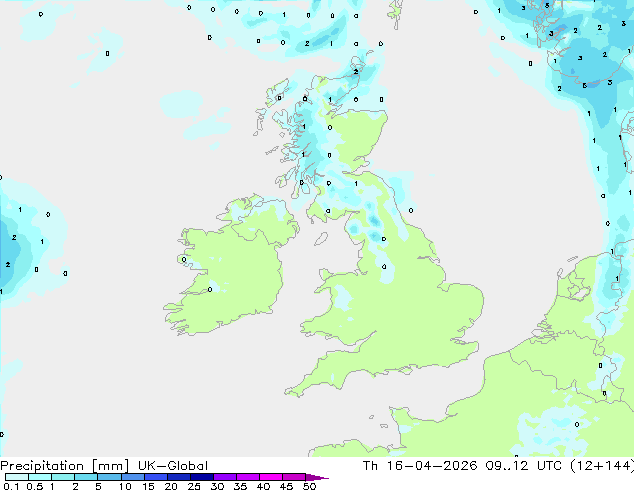Click the '40' legend scale label

pyautogui.click(x=263, y=486)
